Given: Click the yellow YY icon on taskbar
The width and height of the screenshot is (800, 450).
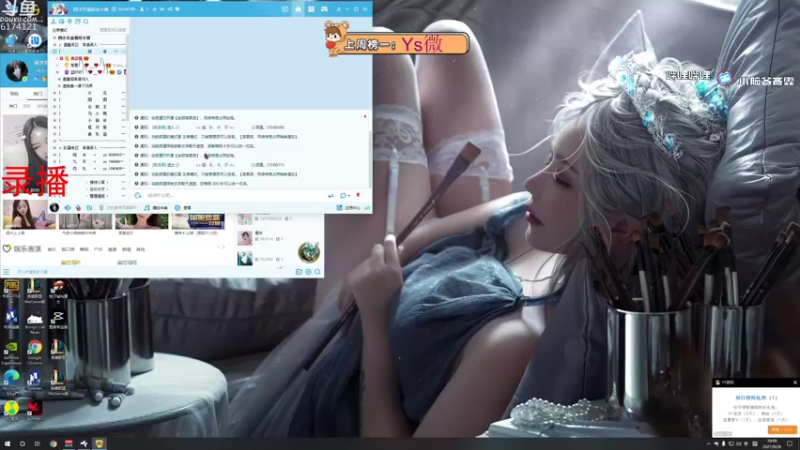Looking at the screenshot, I should [x=99, y=444].
